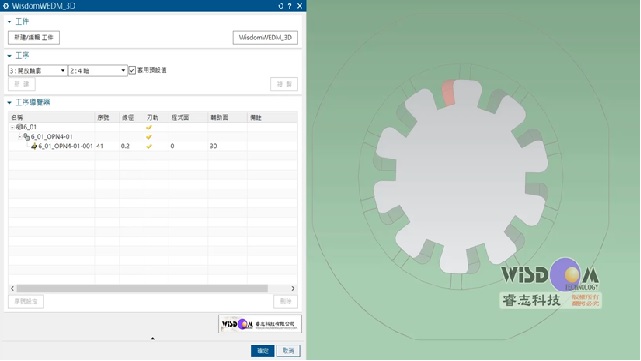
Task: Collapse the dialog using the bottom up-arrow
Action: 152,339
